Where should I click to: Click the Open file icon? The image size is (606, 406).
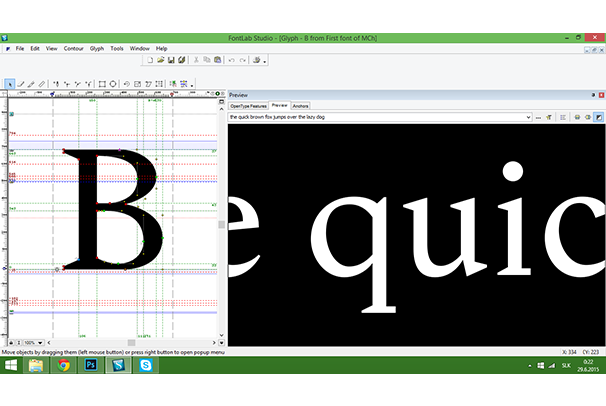(160, 60)
